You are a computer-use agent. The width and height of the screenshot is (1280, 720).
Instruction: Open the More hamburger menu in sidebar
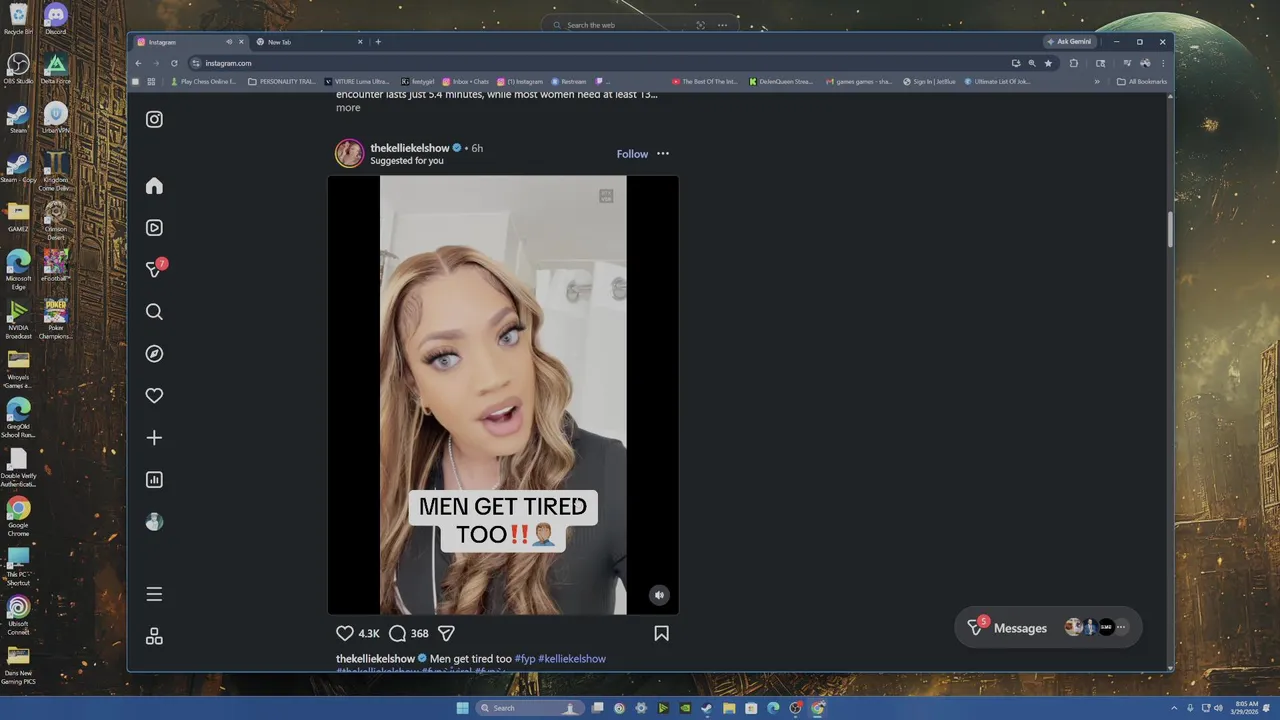pyautogui.click(x=154, y=594)
